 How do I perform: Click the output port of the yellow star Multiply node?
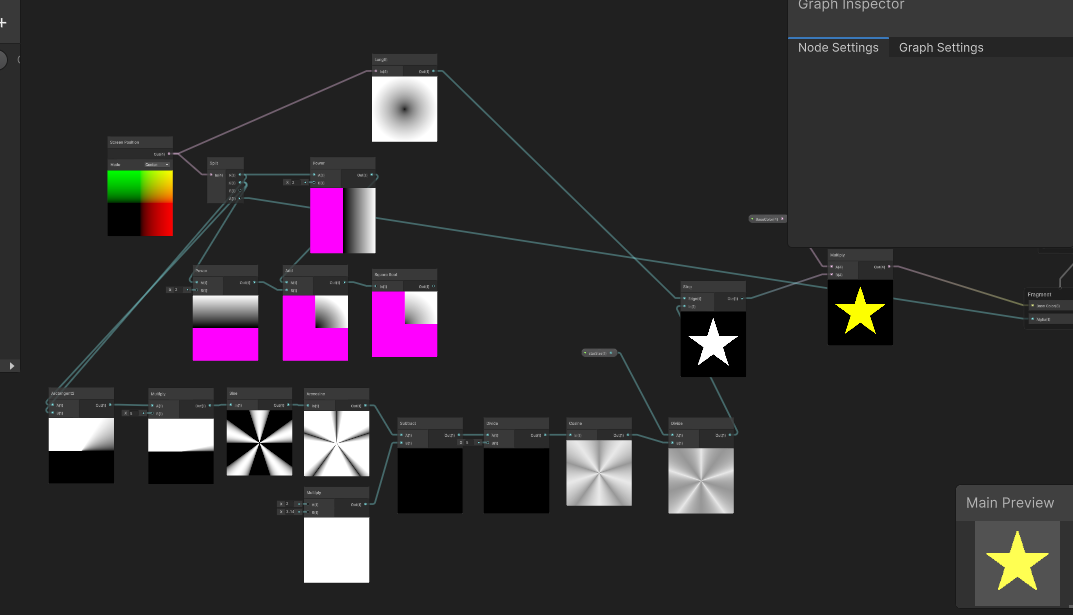pos(889,267)
